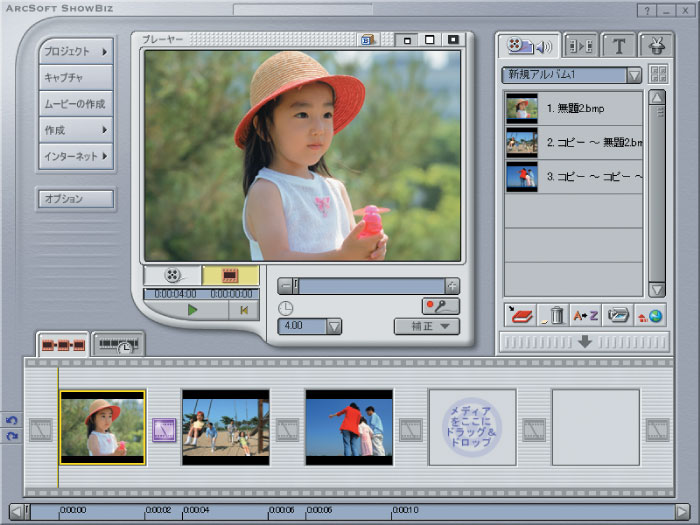The height and width of the screenshot is (525, 700).
Task: Click the globe download content icon
Action: (650, 316)
